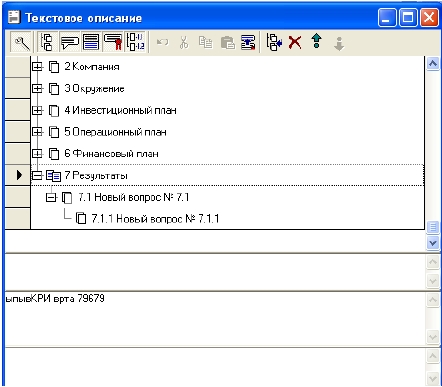Viewport: 442px width, 387px height.
Task: Click inside the text field with 'ыпывКРИ врта 79679'
Action: (215, 318)
